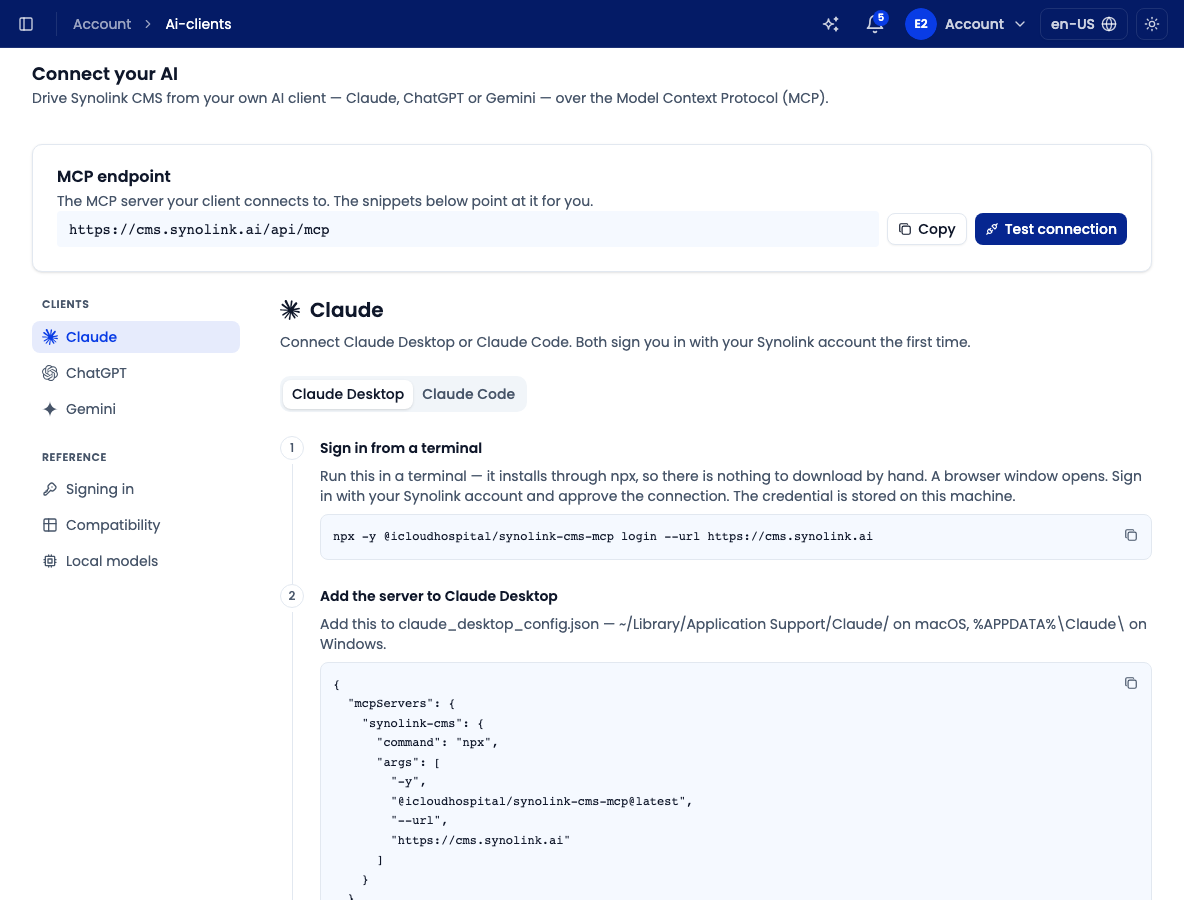Image resolution: width=1184 pixels, height=900 pixels.
Task: Click the copy icon in Copy button
Action: (905, 229)
